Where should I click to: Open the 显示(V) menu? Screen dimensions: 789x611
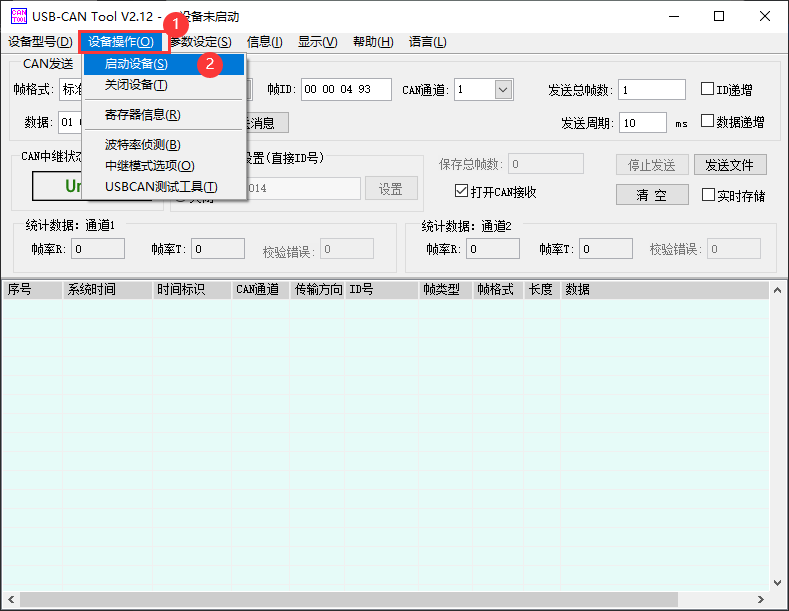pyautogui.click(x=318, y=42)
